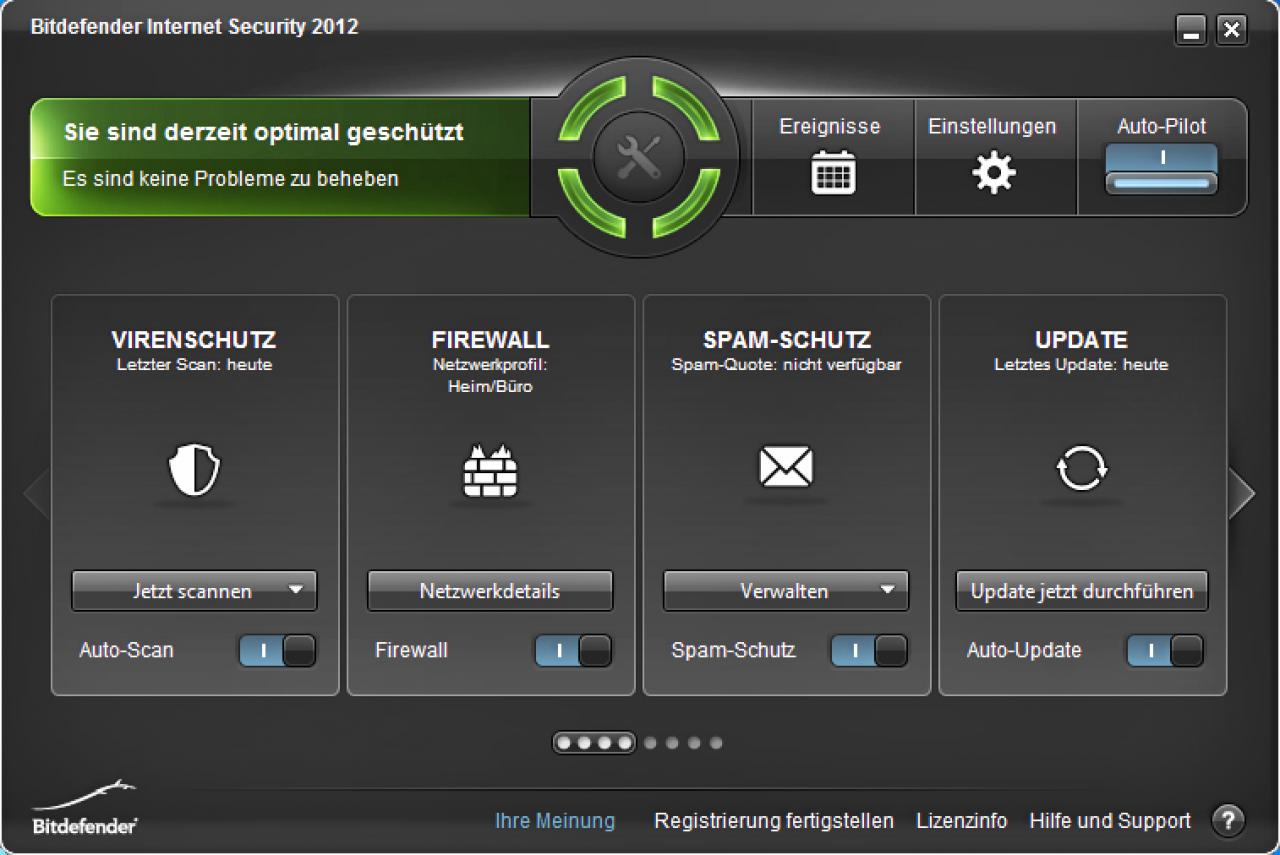Minimize the Bitdefender window
Viewport: 1280px width, 855px height.
pyautogui.click(x=1191, y=30)
